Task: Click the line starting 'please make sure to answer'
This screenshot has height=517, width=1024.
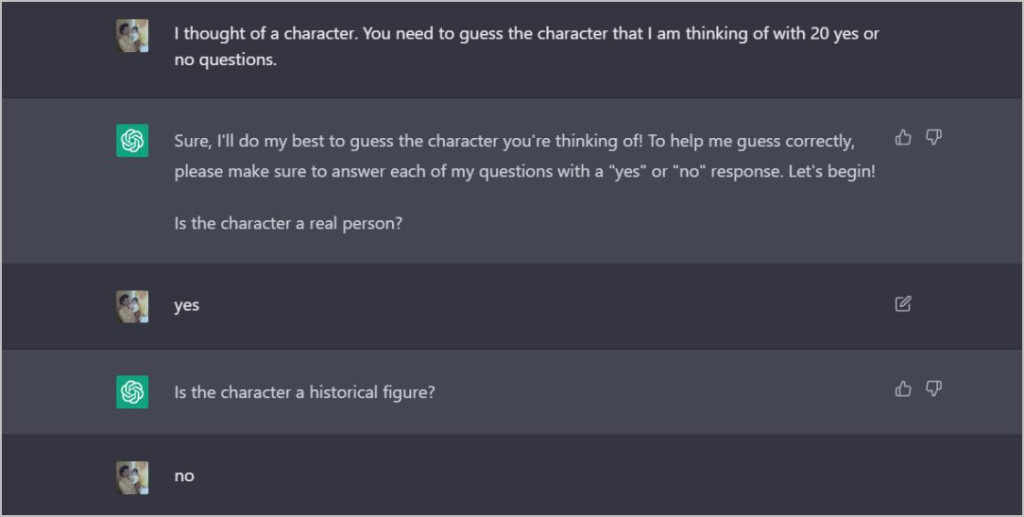Action: coord(524,172)
